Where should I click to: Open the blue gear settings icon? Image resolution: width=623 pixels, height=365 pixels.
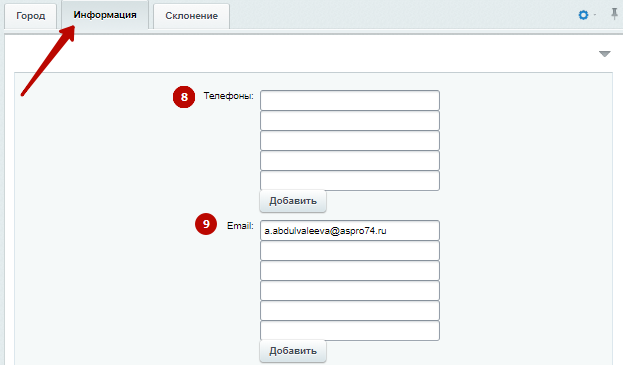(583, 15)
